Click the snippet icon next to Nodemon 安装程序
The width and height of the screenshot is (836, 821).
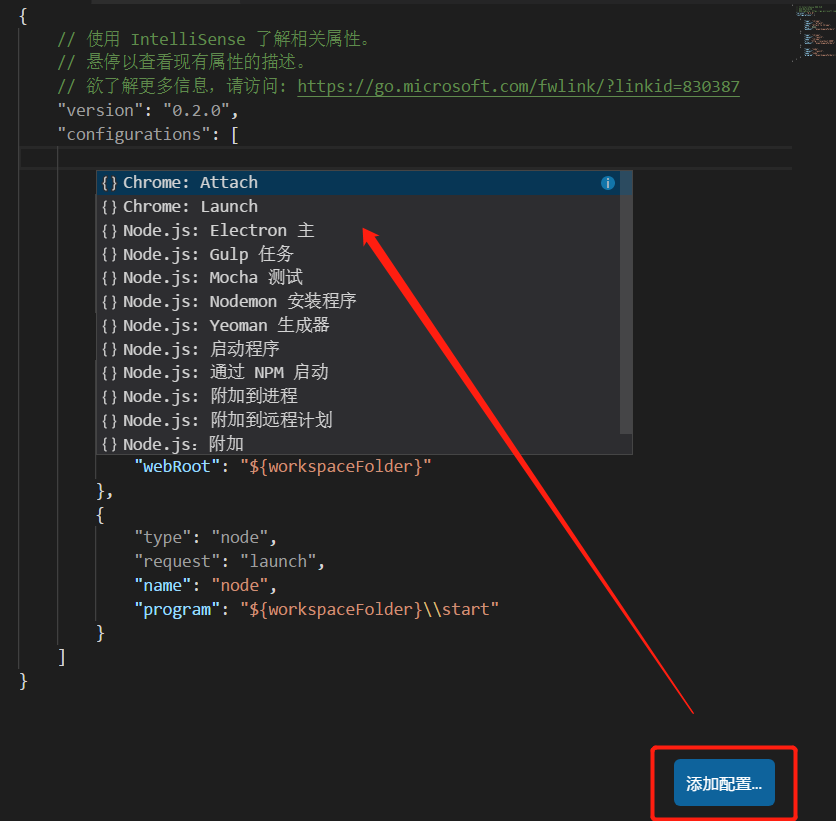click(109, 302)
